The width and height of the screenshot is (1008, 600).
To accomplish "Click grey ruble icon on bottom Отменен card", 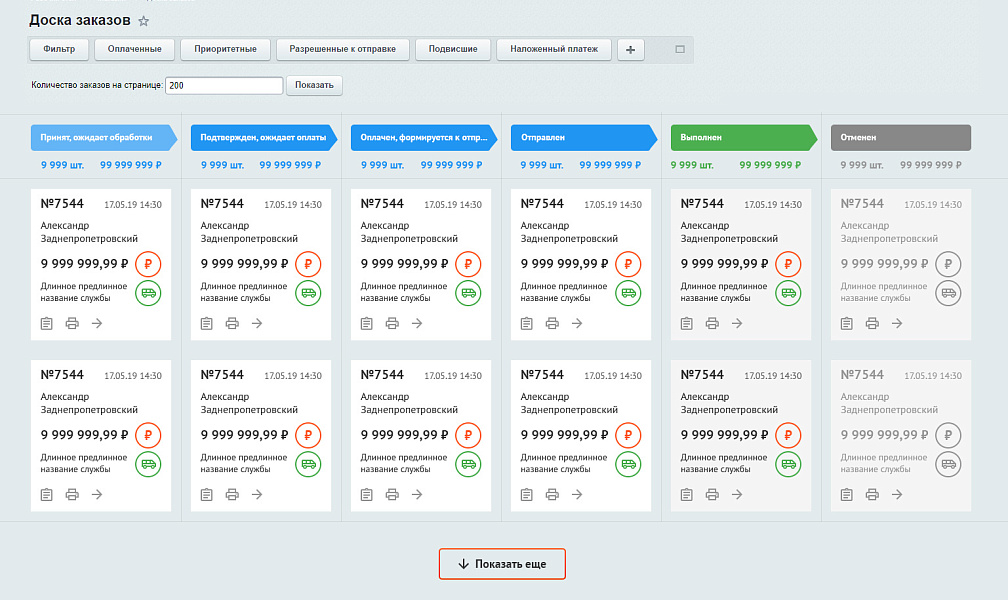I will tap(948, 435).
